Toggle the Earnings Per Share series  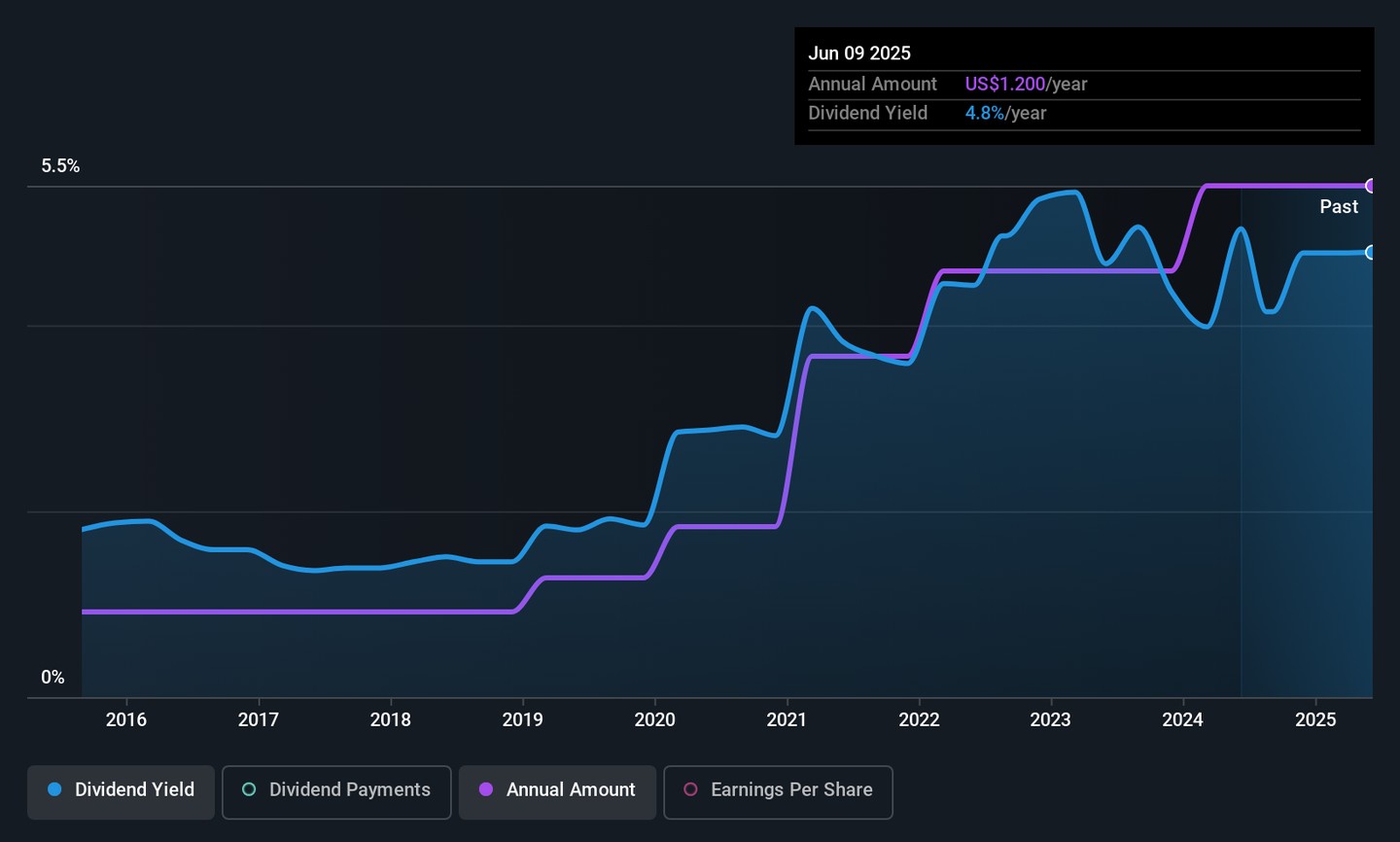coord(778,791)
